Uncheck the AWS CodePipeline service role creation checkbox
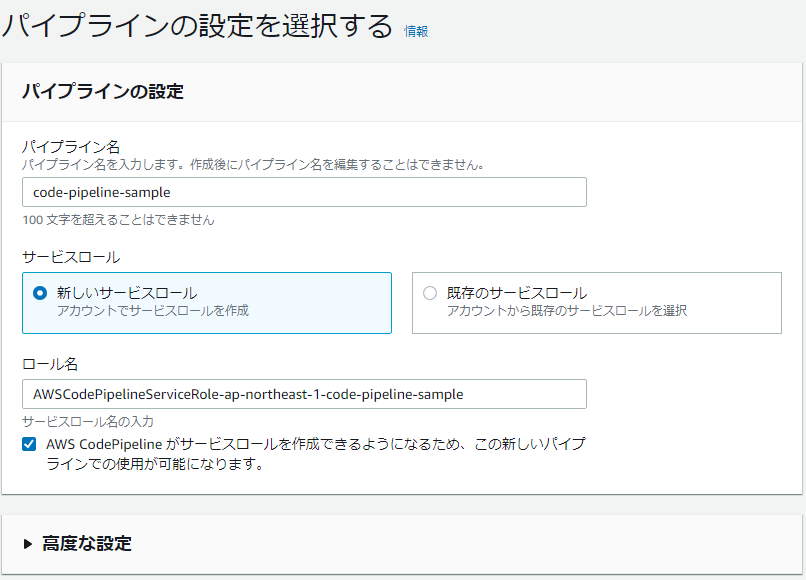This screenshot has width=806, height=580. (28, 444)
